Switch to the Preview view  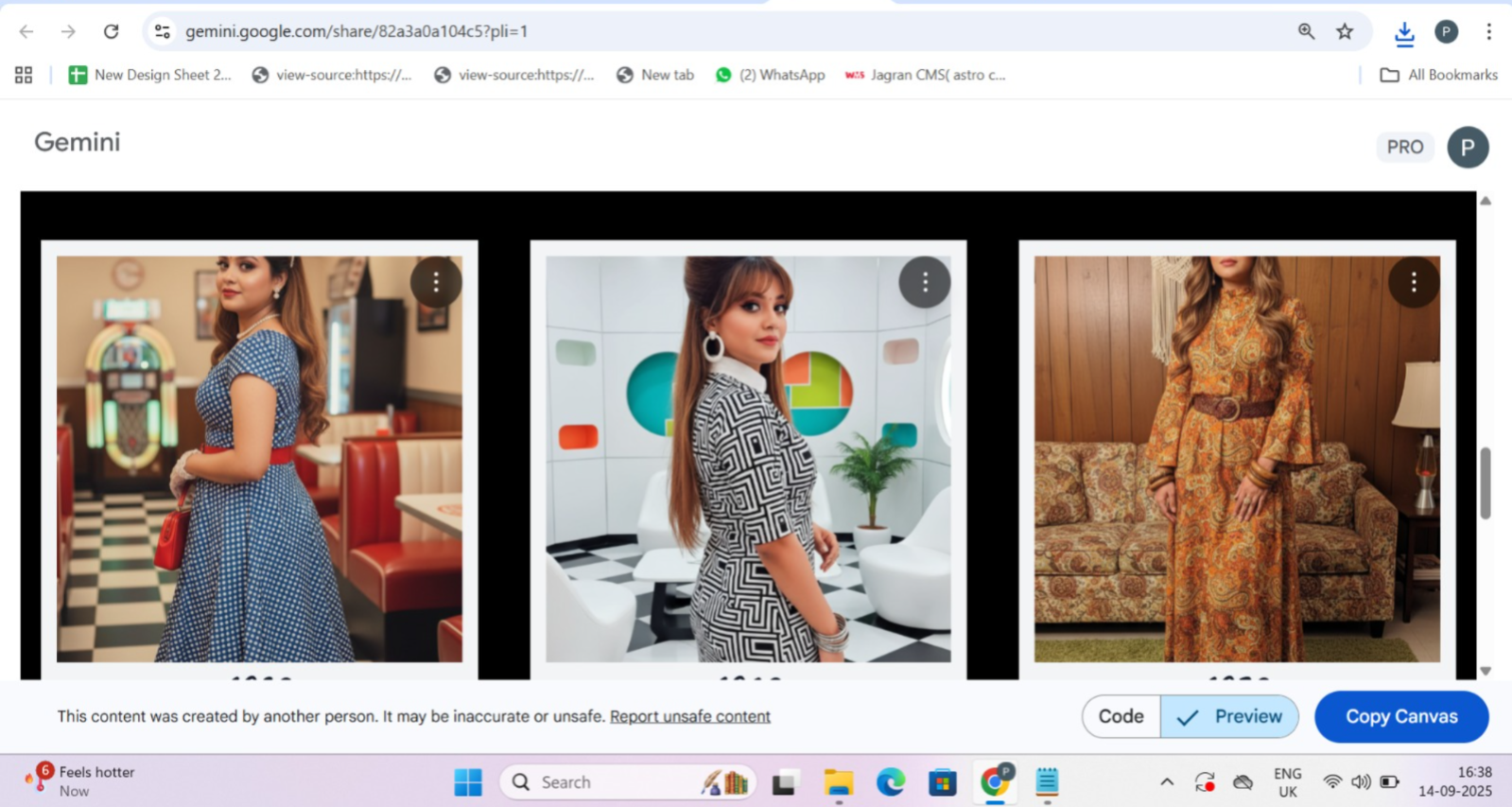(1229, 717)
